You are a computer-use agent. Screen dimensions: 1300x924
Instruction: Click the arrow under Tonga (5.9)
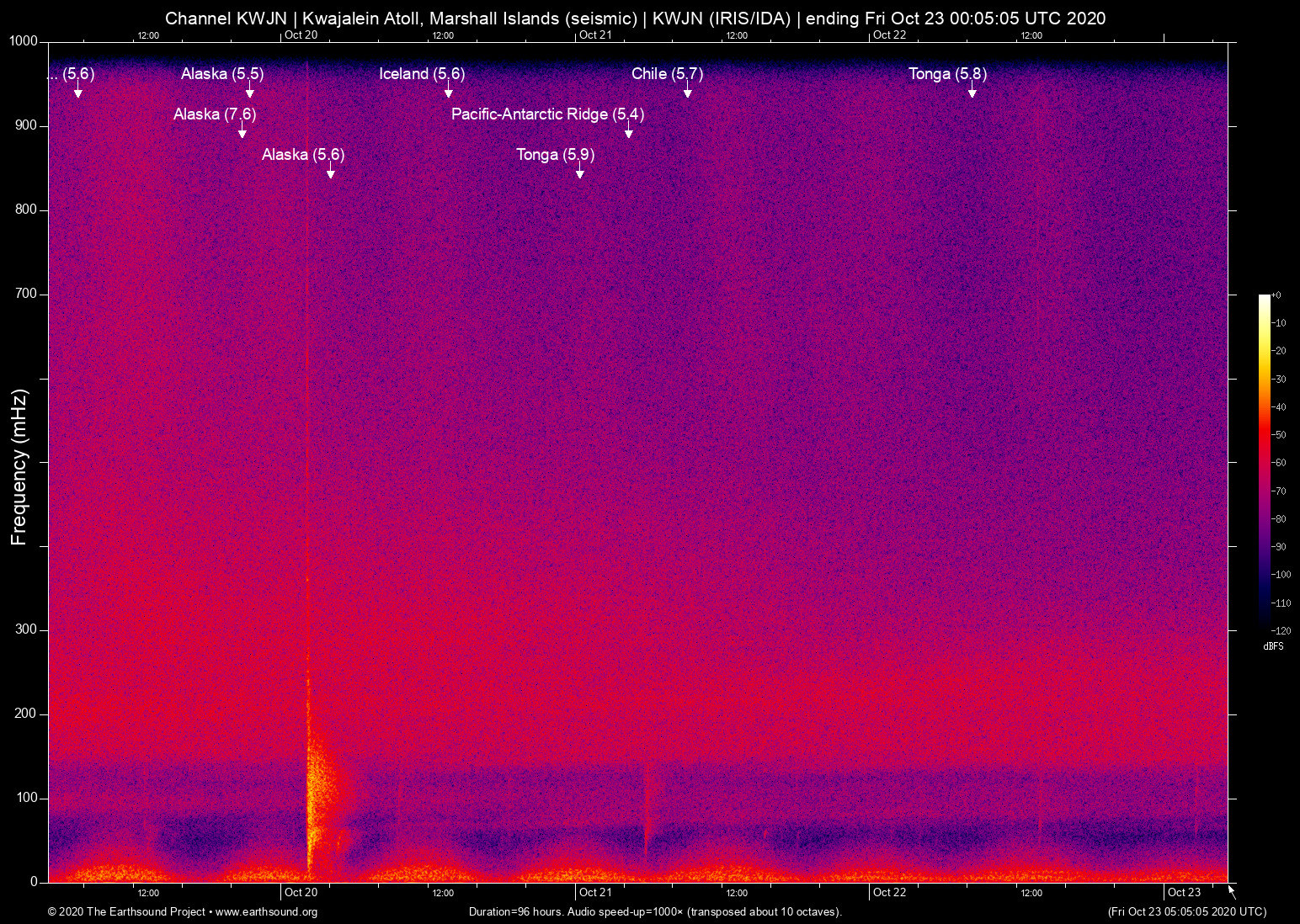(580, 172)
